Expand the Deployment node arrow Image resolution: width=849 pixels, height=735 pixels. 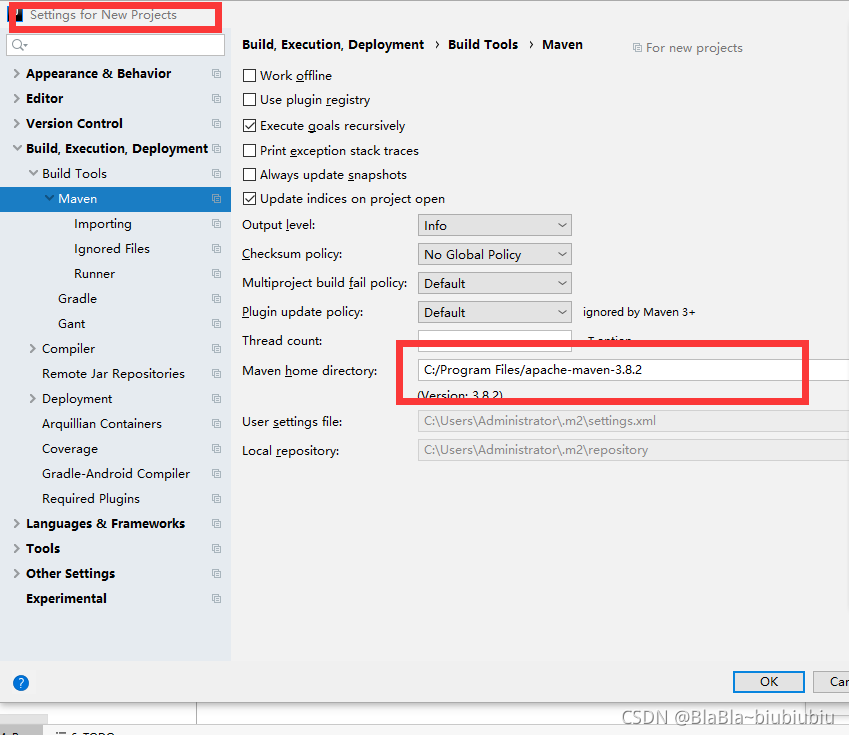click(32, 399)
